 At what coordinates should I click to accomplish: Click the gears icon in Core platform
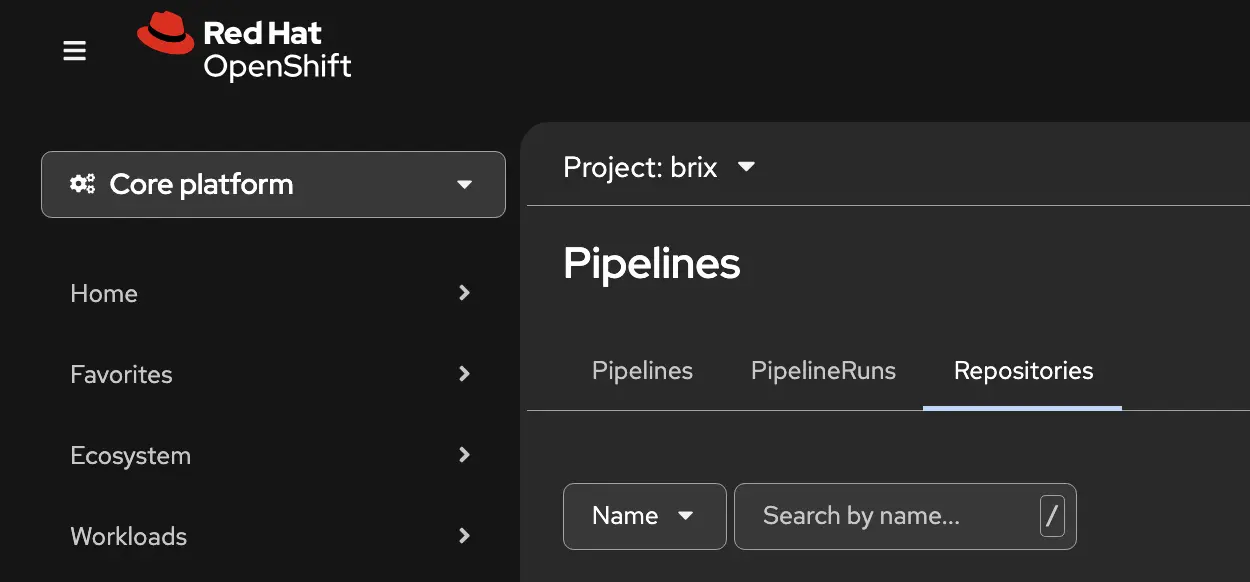click(82, 184)
